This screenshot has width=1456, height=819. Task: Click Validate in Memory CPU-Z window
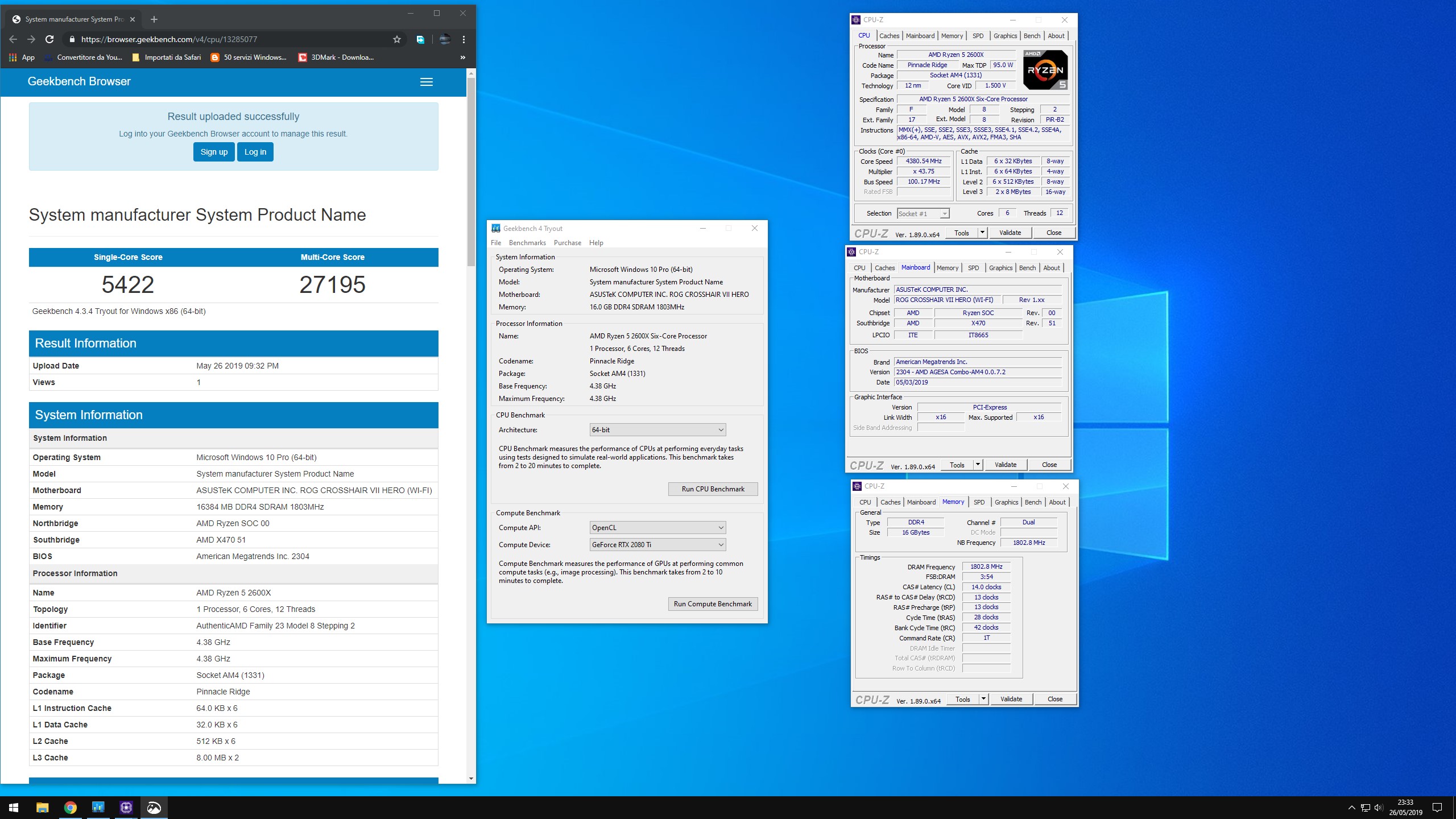click(x=1011, y=699)
